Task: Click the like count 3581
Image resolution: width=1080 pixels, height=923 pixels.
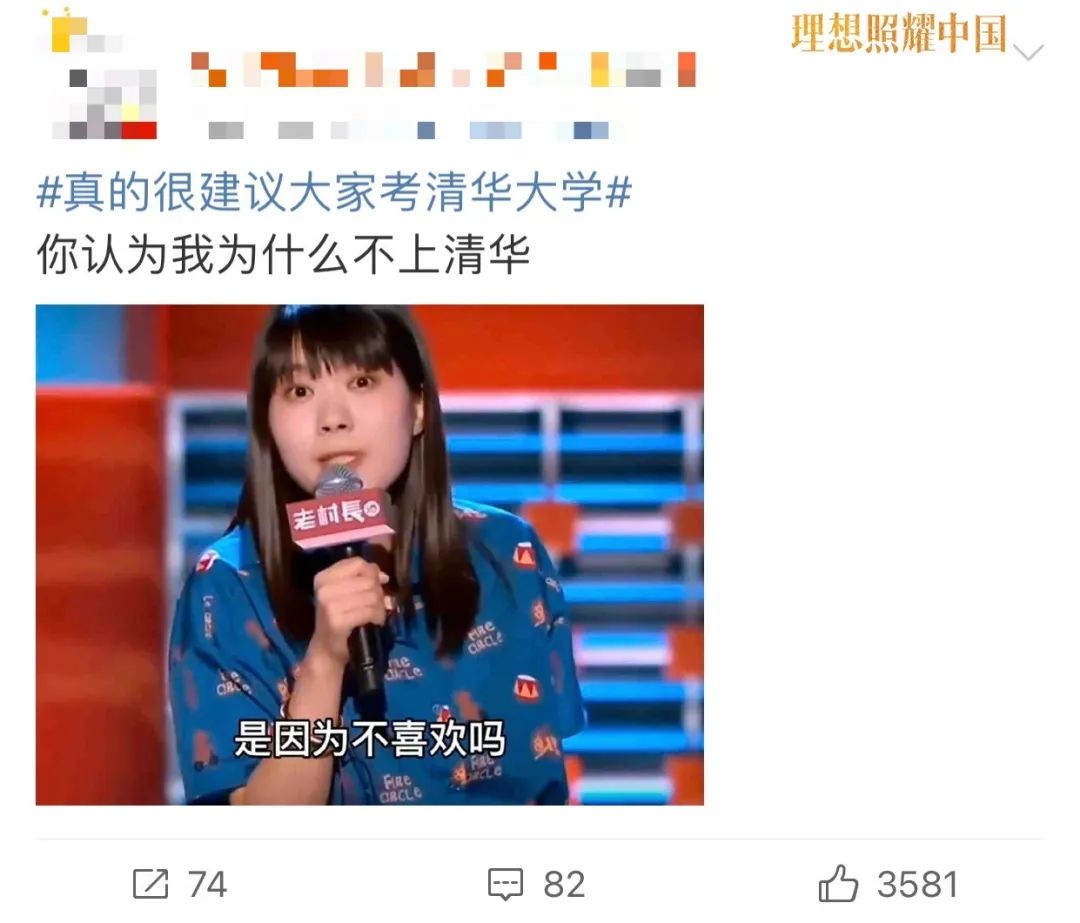Action: (917, 885)
